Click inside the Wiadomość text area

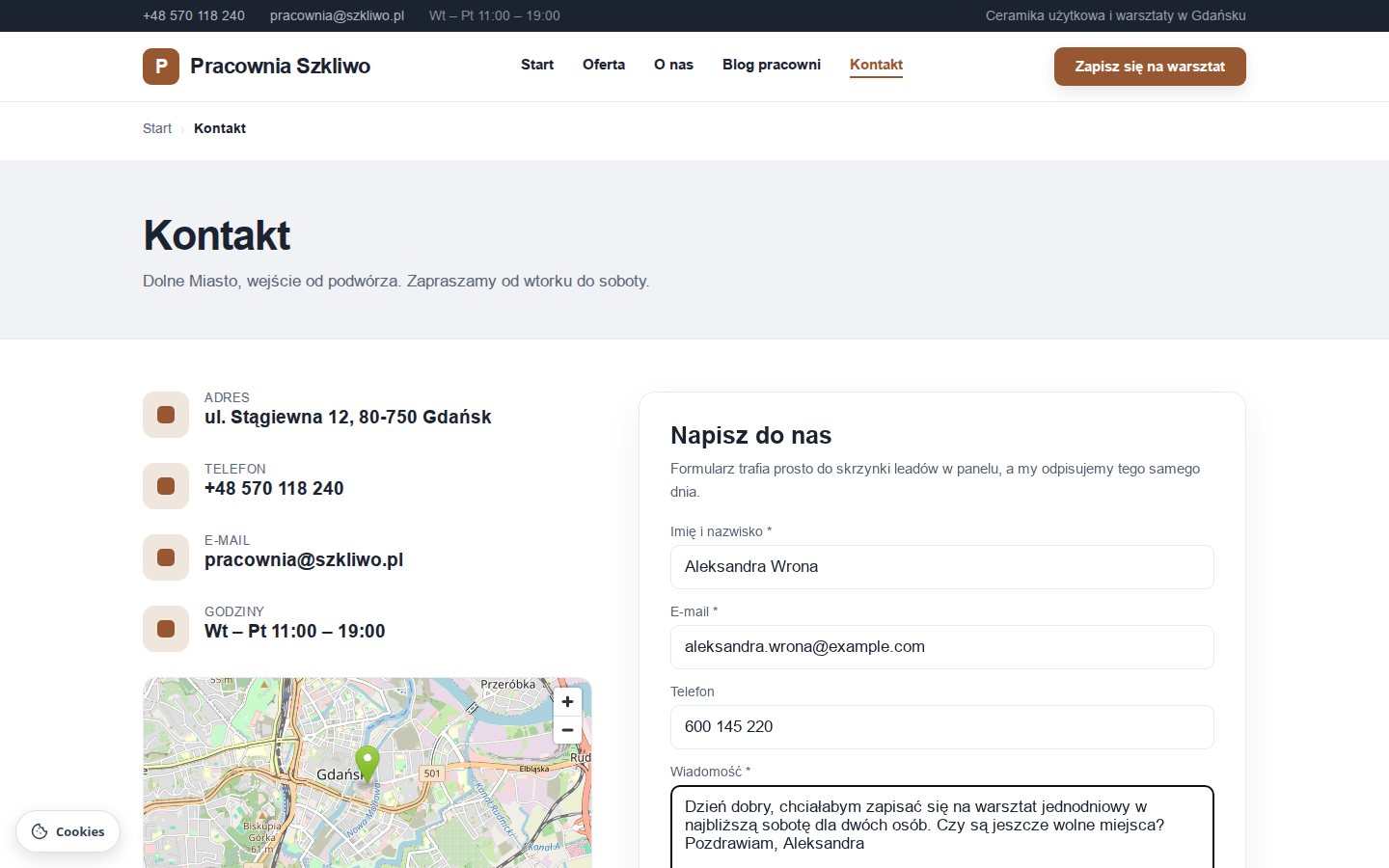[x=942, y=827]
